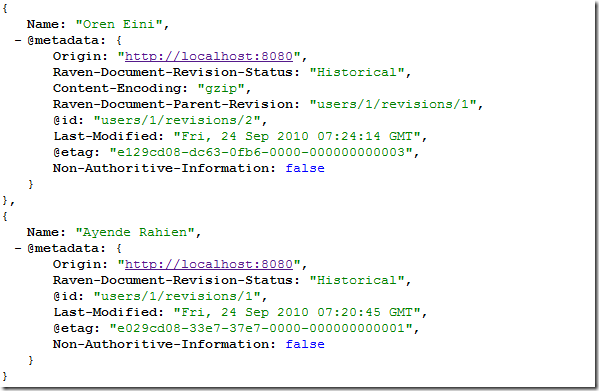Image resolution: width=599 pixels, height=391 pixels.
Task: Click the etag value starting e129cd08
Action: pyautogui.click(x=261, y=152)
